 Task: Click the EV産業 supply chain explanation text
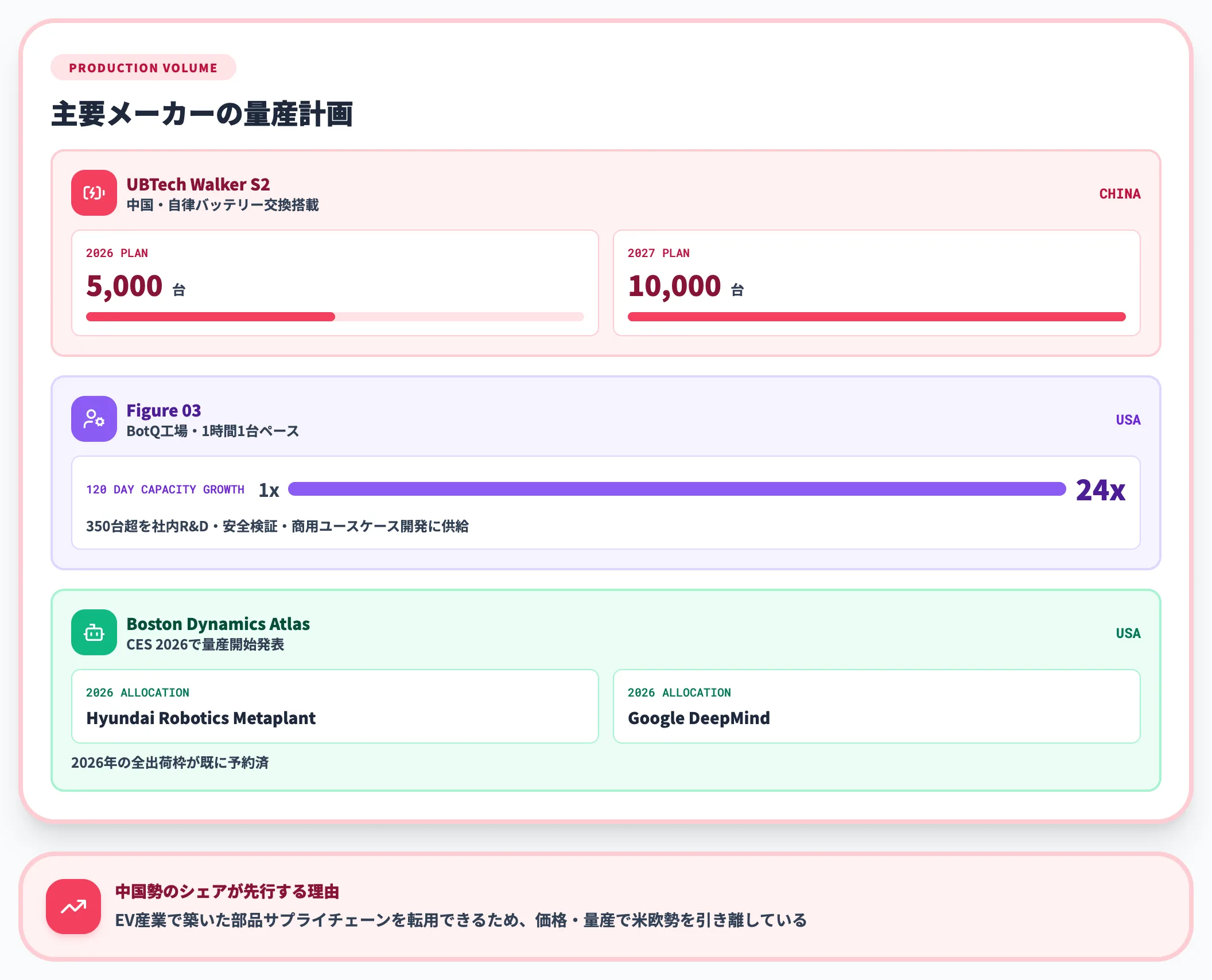pyautogui.click(x=461, y=920)
